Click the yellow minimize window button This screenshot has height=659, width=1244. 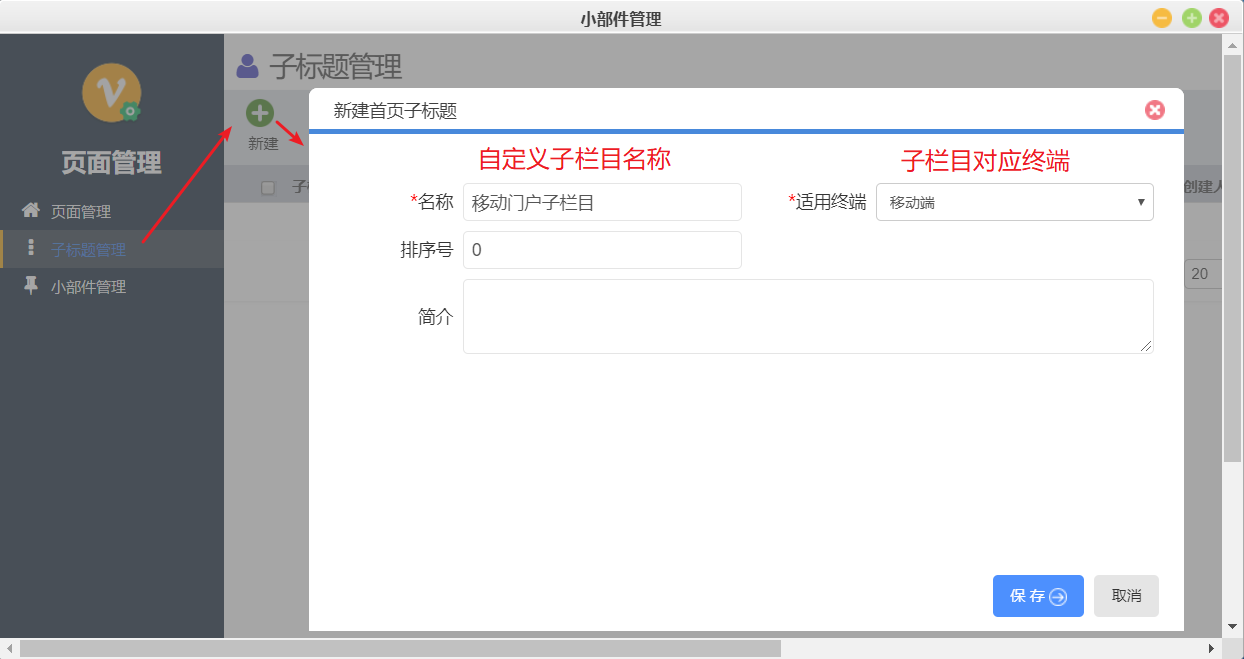click(1162, 18)
